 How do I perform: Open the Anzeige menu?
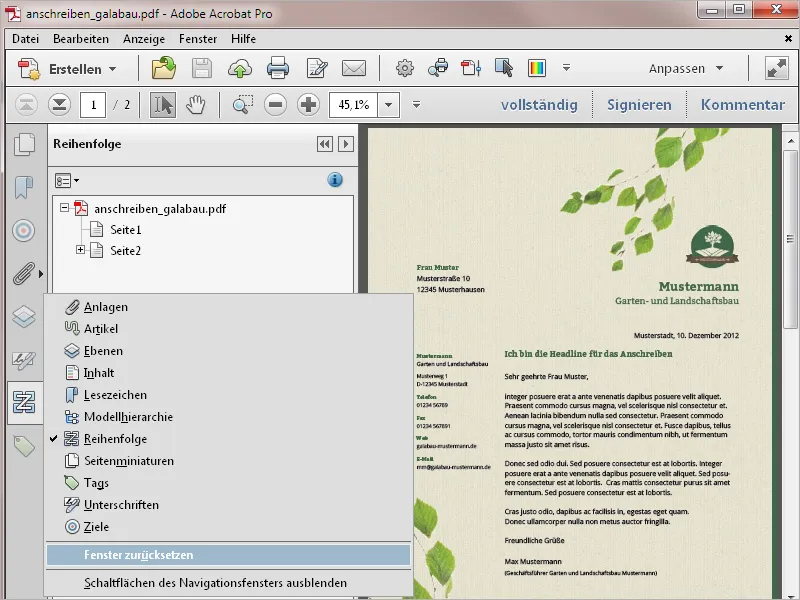coord(144,38)
